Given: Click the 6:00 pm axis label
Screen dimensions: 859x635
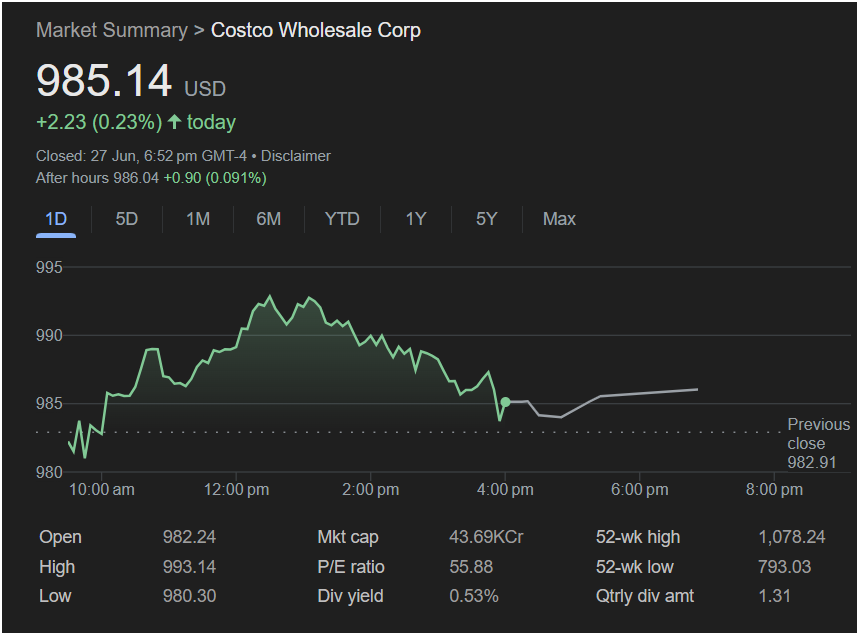Looking at the screenshot, I should click(x=639, y=490).
